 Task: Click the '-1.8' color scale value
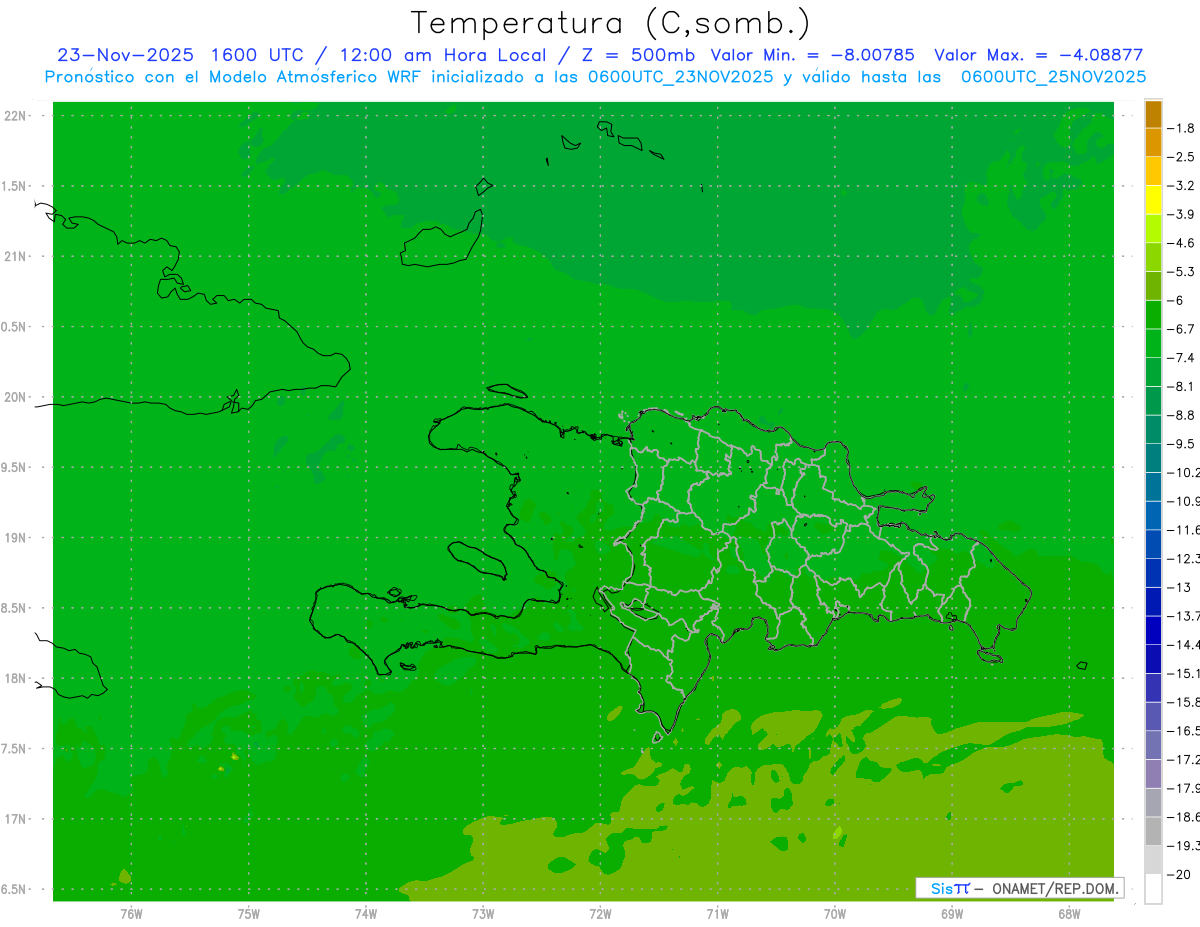(1183, 128)
